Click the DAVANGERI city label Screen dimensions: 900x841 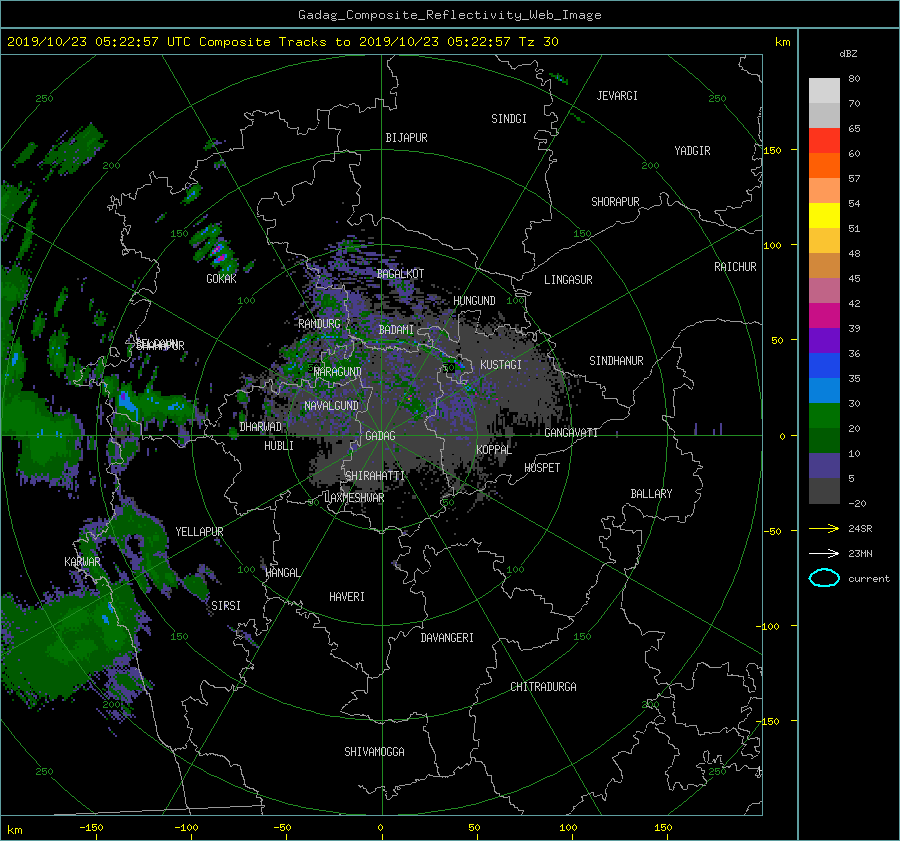(x=447, y=638)
